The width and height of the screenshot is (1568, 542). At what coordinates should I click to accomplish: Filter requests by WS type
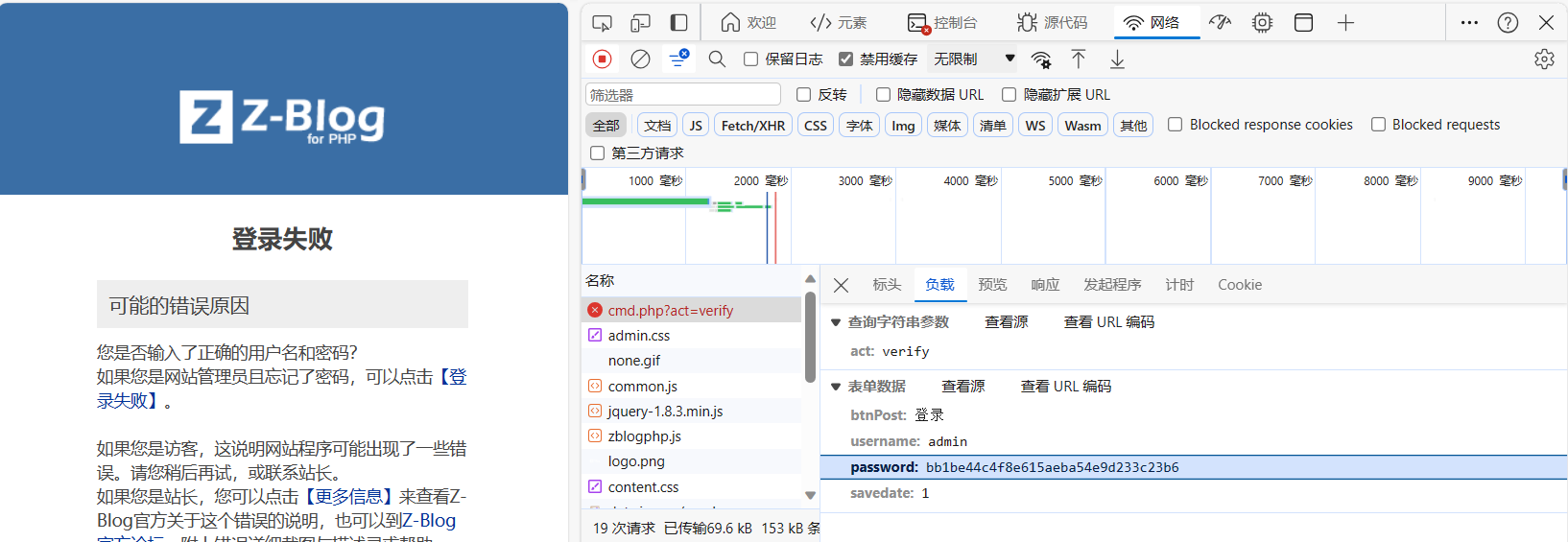(1035, 125)
